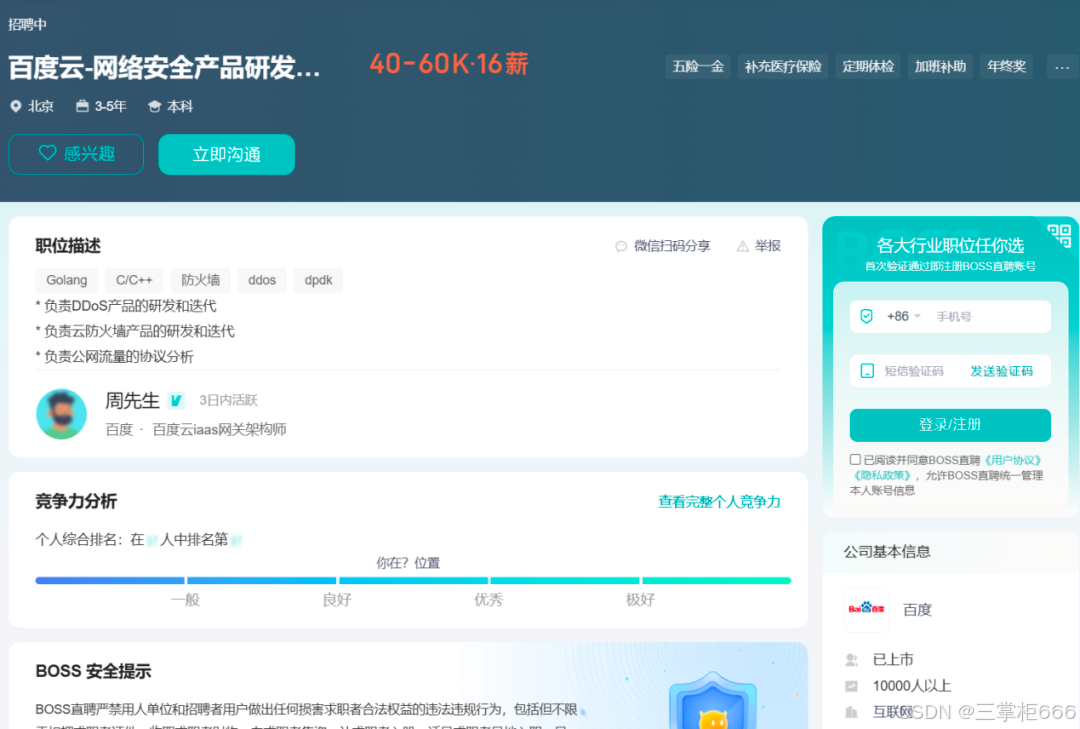Click the 优秀 ranking label
The image size is (1080, 729).
click(488, 599)
